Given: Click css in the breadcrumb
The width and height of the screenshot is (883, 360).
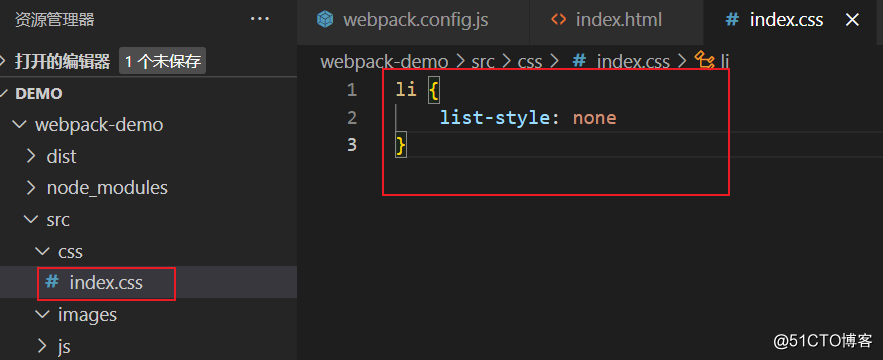Looking at the screenshot, I should click(530, 61).
